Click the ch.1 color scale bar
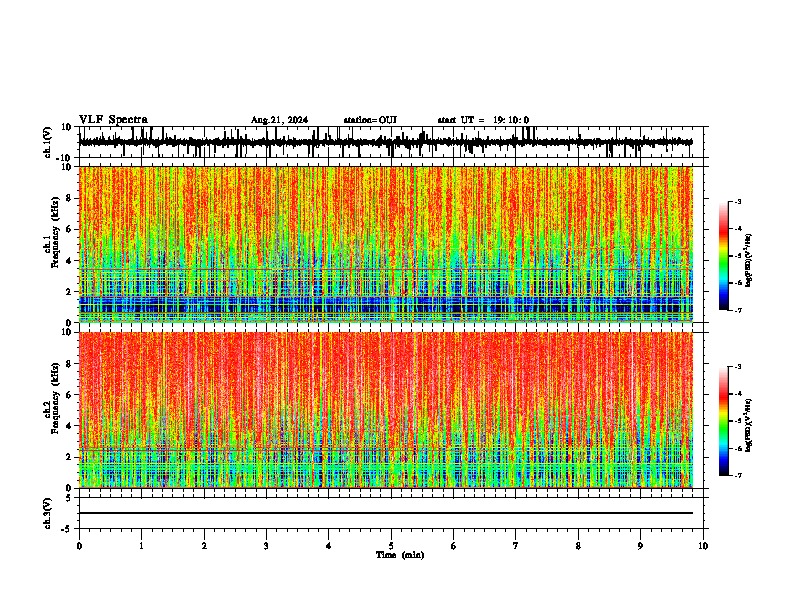Screen dimensions: 792x612 click(x=723, y=256)
